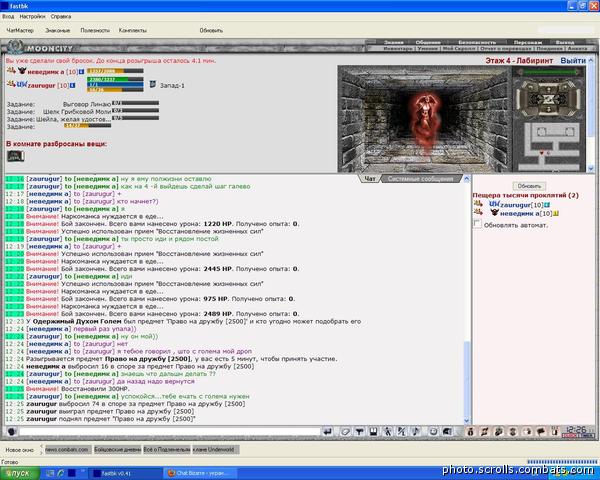Image resolution: width=600 pixels, height=480 pixels.
Task: Click Обновить in the top toolbar
Action: tap(211, 30)
